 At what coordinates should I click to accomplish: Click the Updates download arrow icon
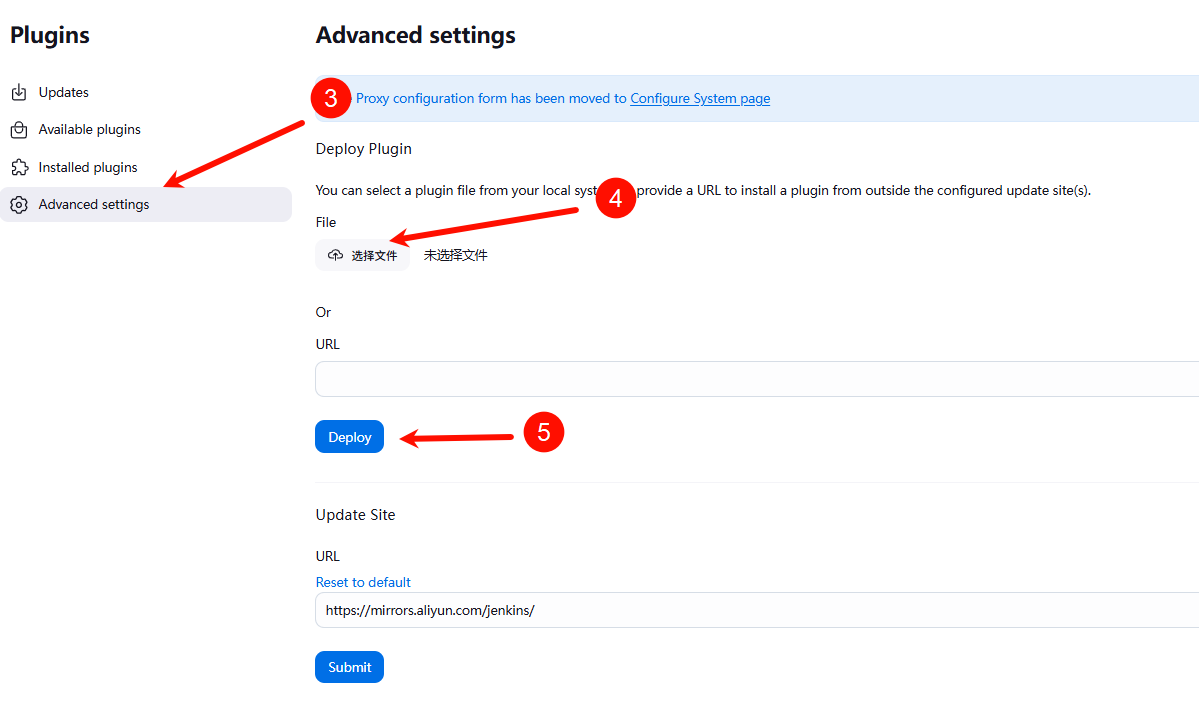tap(18, 93)
